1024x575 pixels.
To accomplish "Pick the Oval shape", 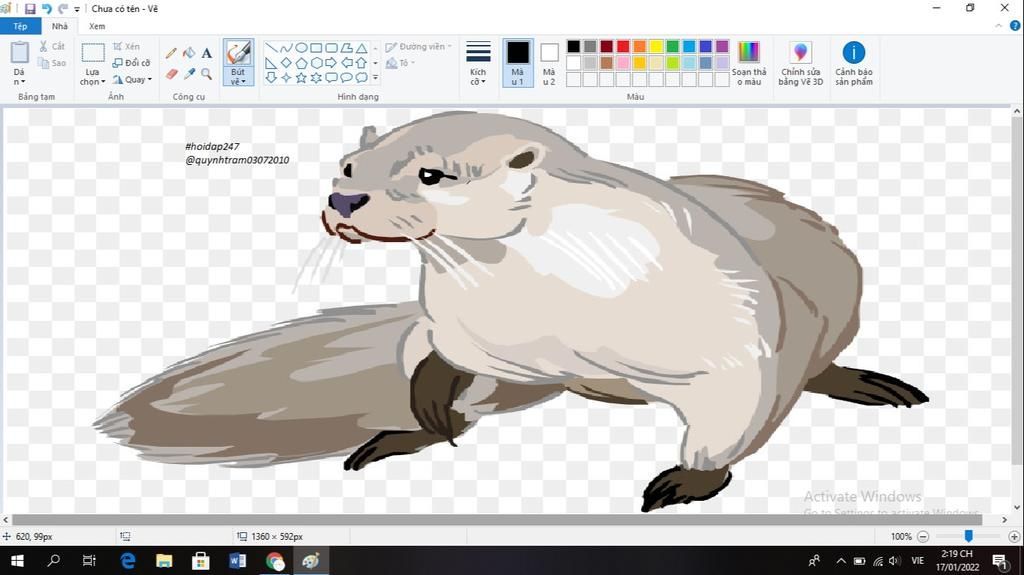I will point(301,48).
